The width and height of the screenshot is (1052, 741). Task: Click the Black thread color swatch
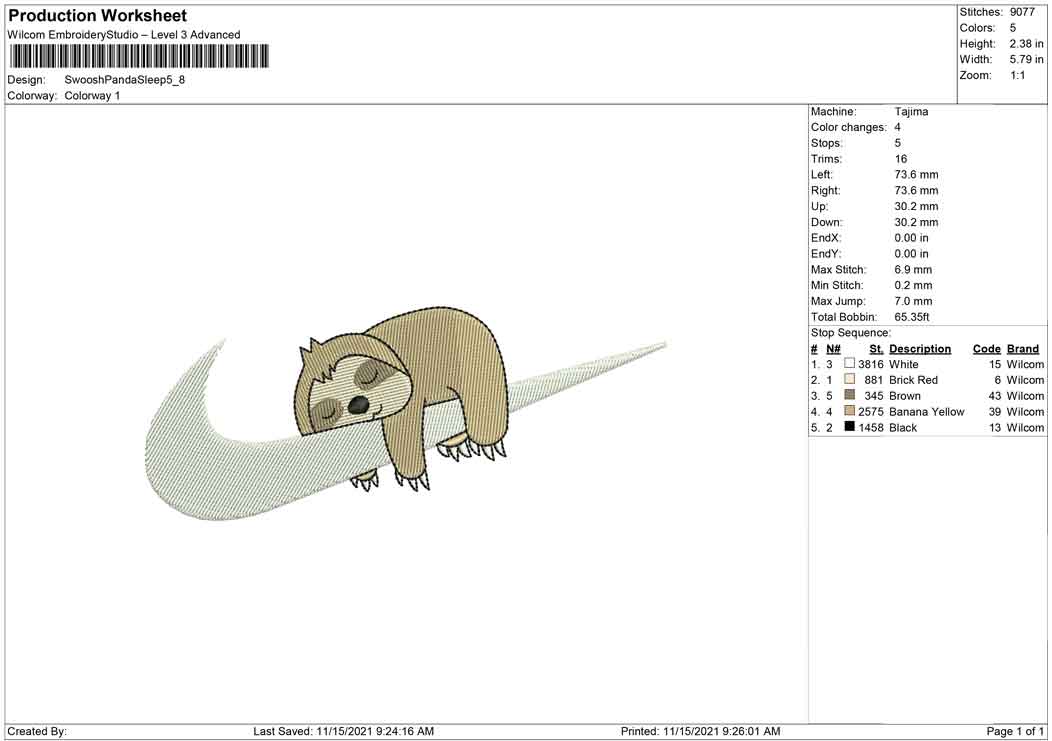(x=849, y=426)
